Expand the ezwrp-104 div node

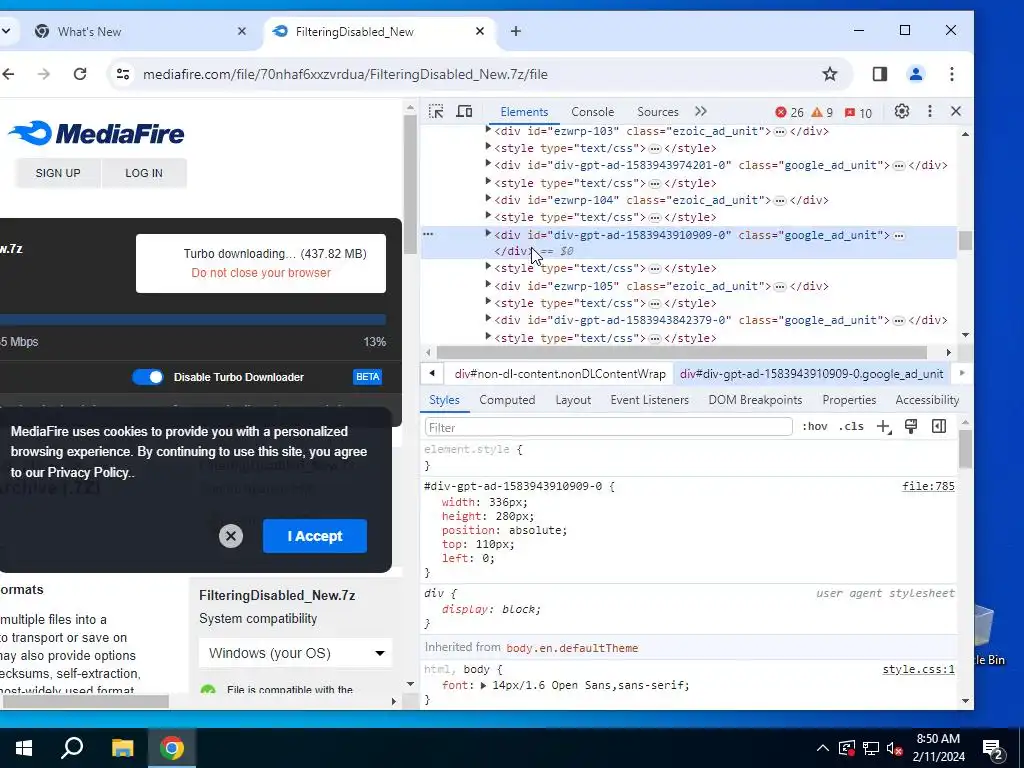(488, 199)
